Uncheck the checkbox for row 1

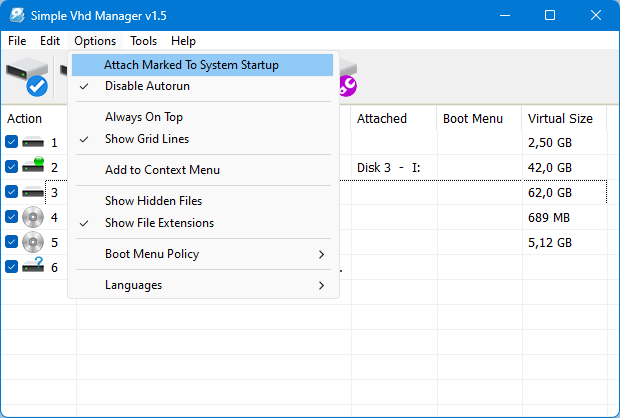click(x=11, y=143)
